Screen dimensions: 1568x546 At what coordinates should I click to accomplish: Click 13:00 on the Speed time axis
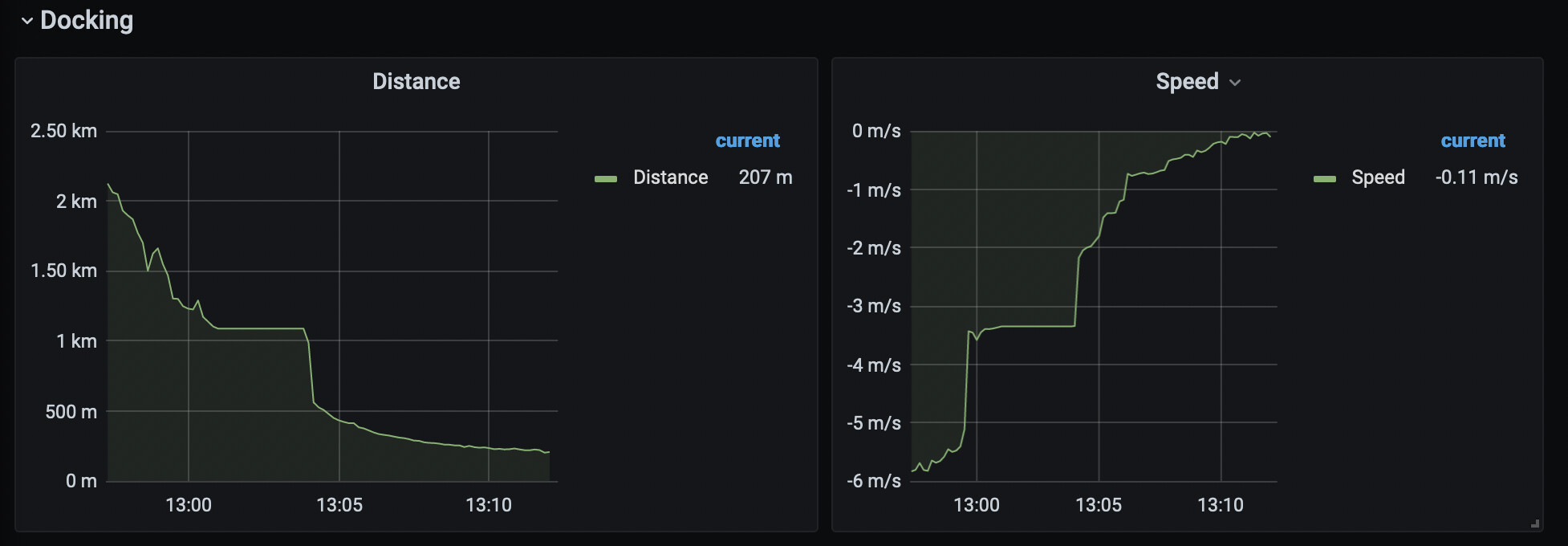[x=976, y=505]
